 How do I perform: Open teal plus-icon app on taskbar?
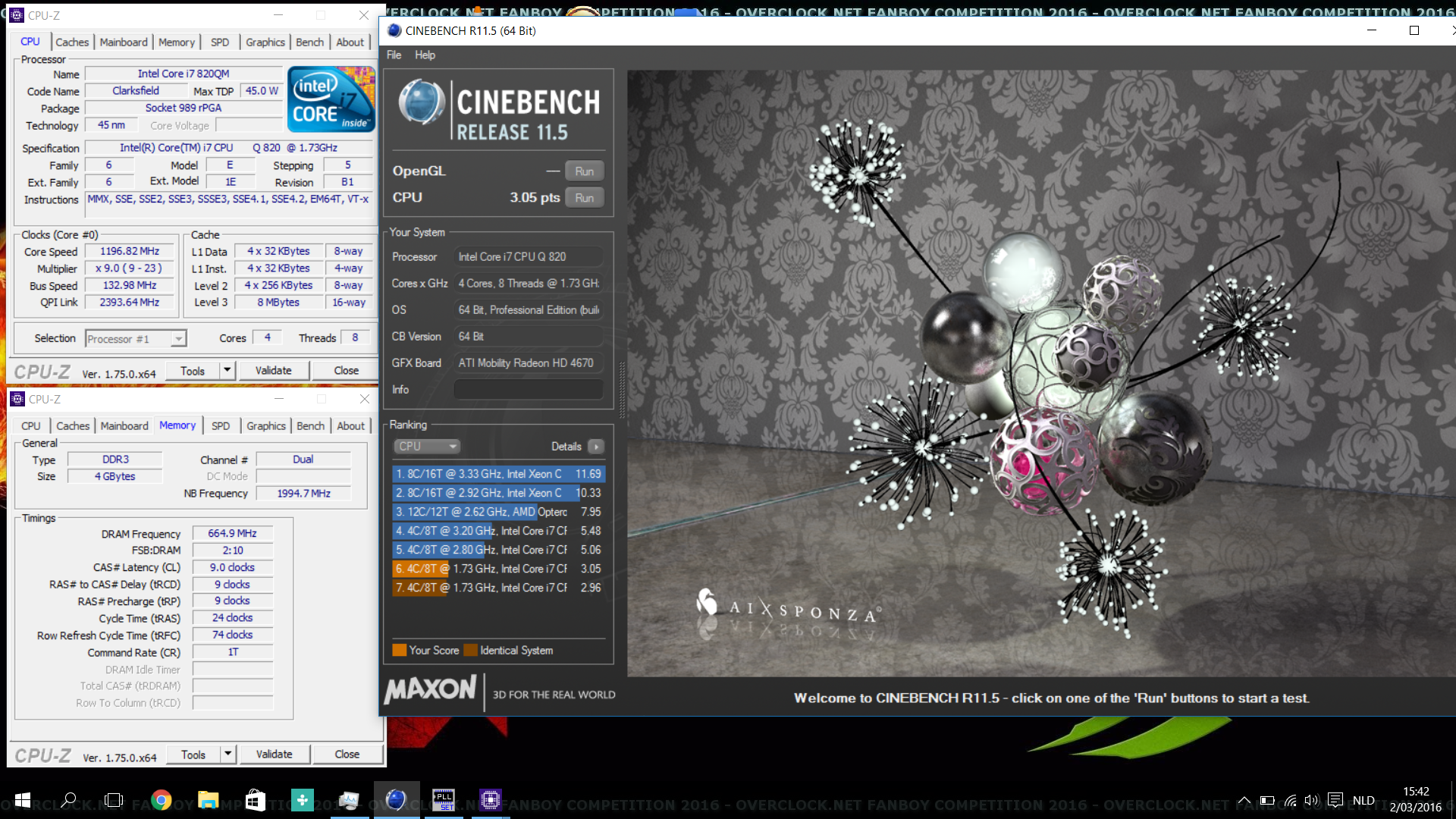tap(303, 800)
